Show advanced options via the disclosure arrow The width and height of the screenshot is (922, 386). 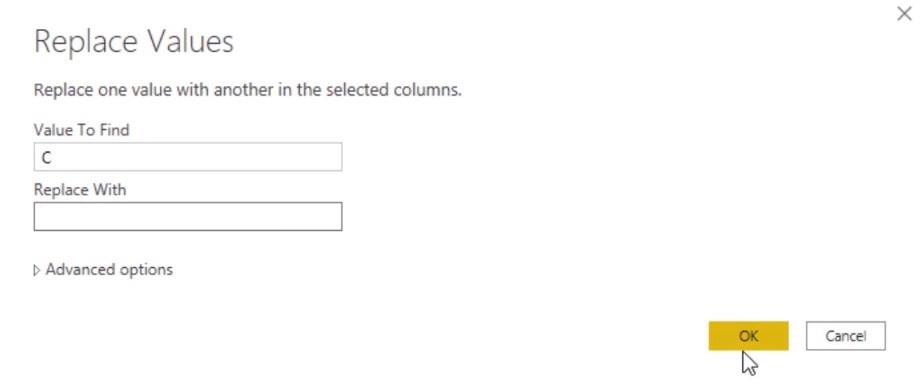point(37,270)
